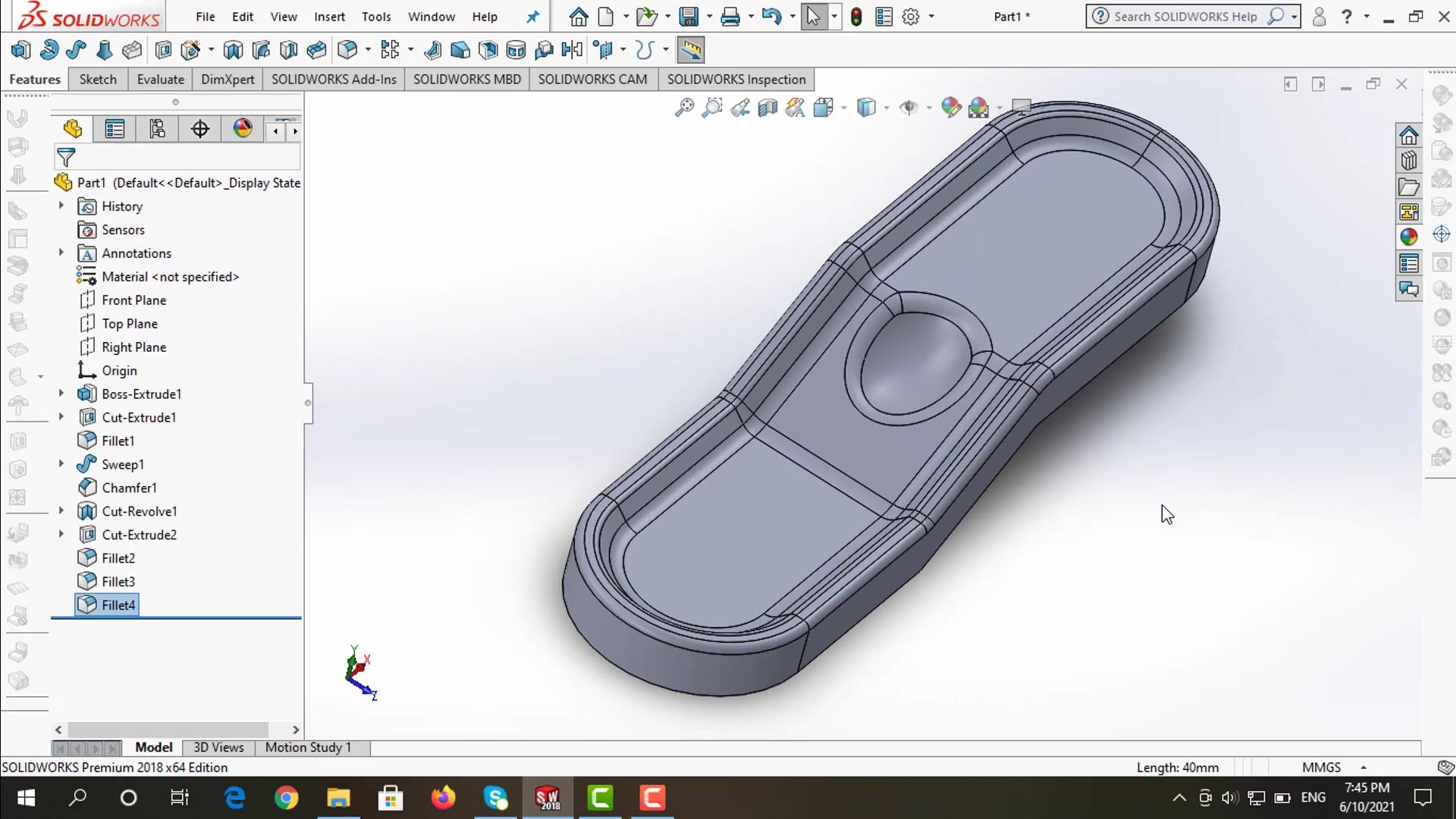Click the Extruded Boss/Base tool icon
Viewport: 1456px width, 819px height.
[20, 50]
